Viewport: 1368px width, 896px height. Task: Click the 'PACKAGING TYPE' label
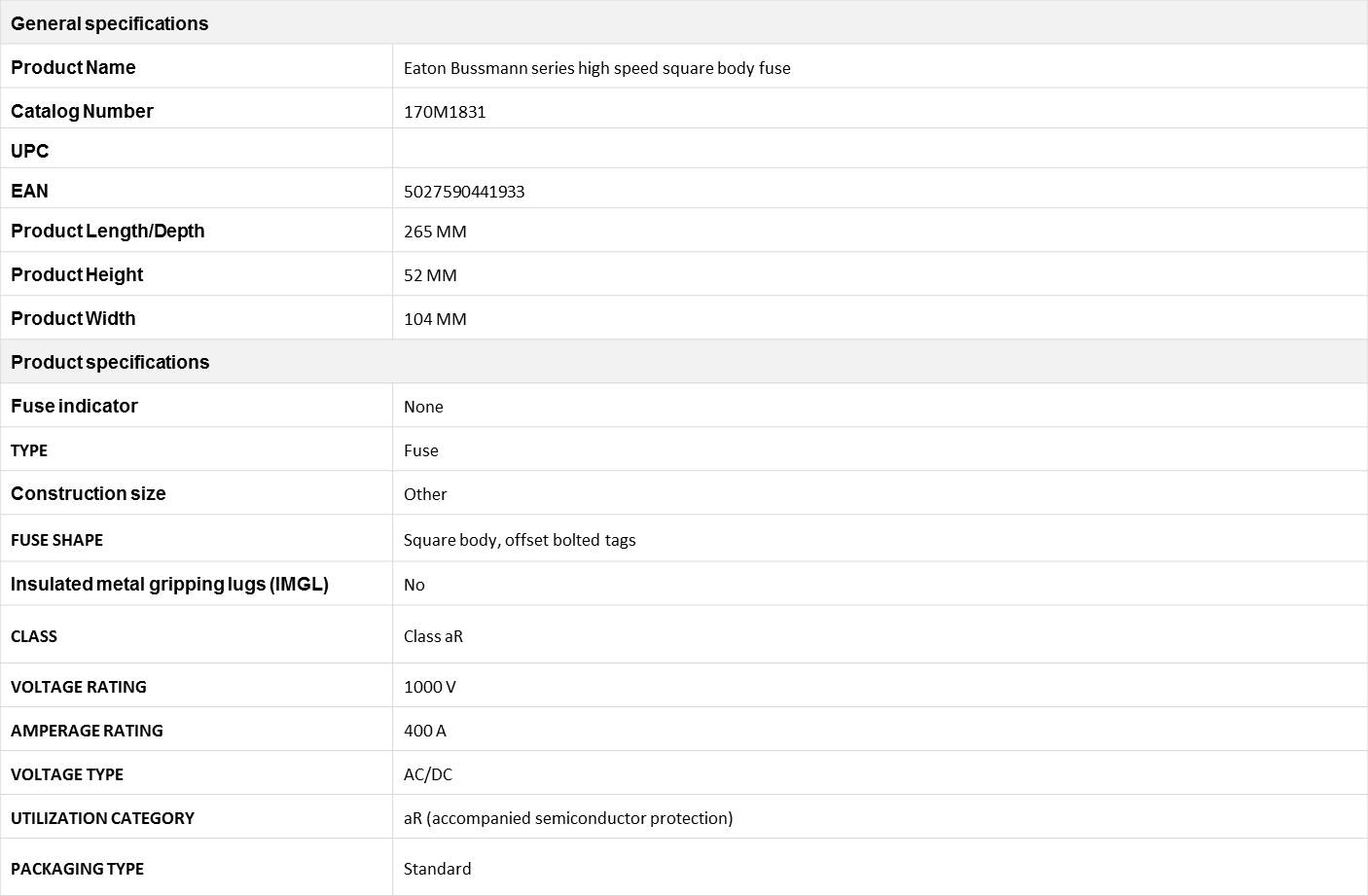[x=77, y=869]
